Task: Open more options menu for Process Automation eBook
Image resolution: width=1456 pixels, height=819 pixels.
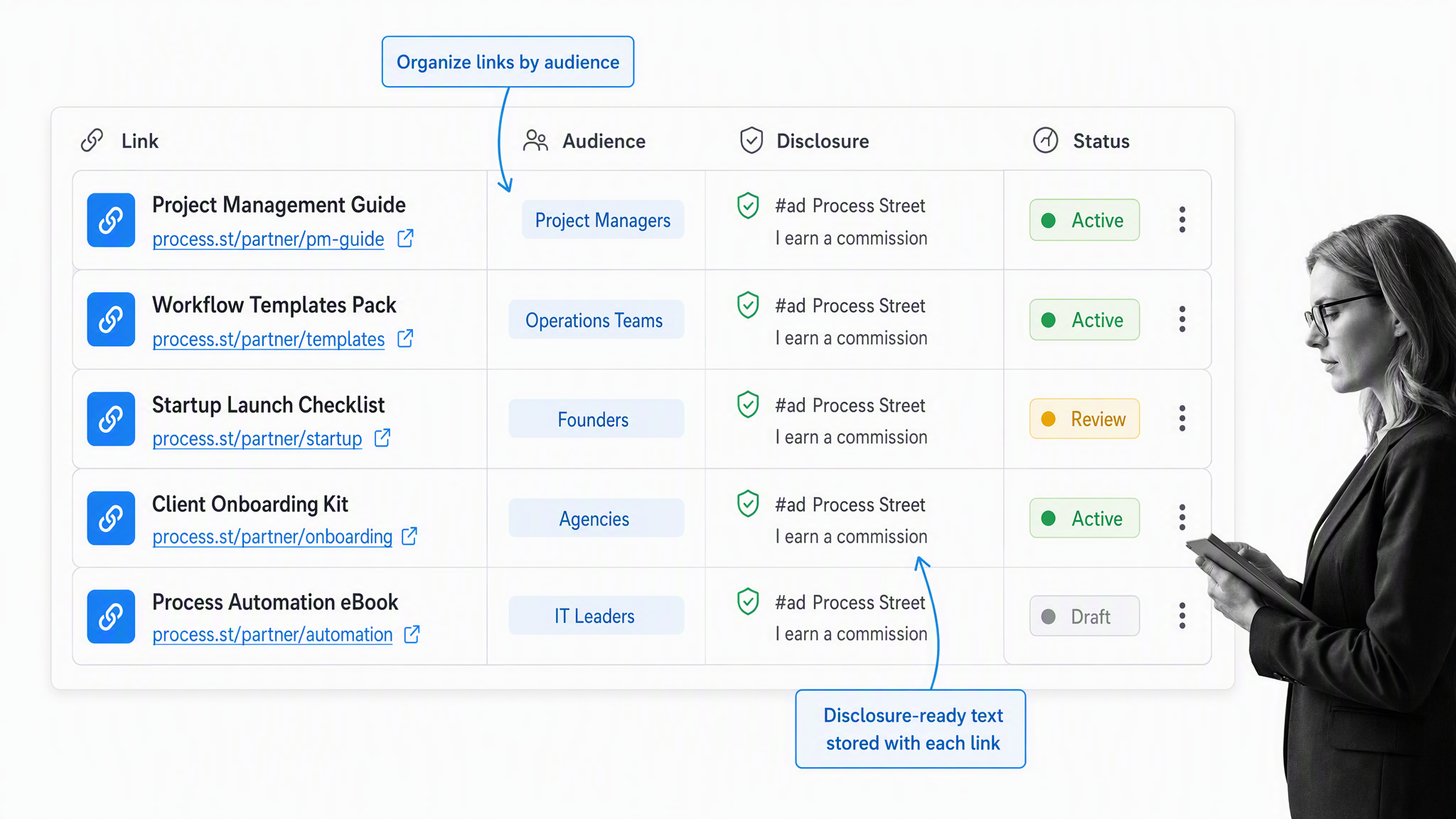Action: click(1182, 616)
